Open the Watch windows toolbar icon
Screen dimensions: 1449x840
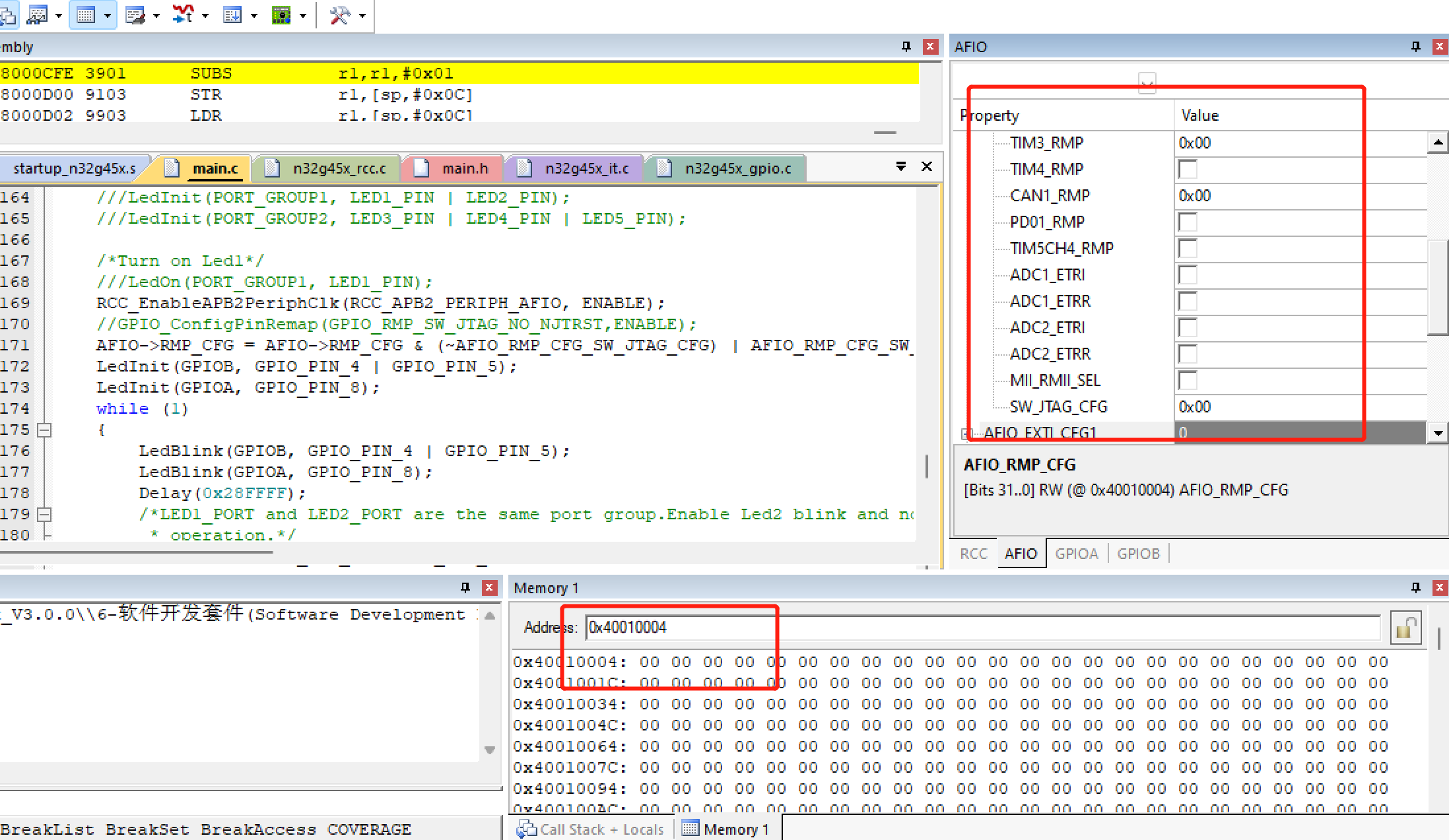click(37, 15)
